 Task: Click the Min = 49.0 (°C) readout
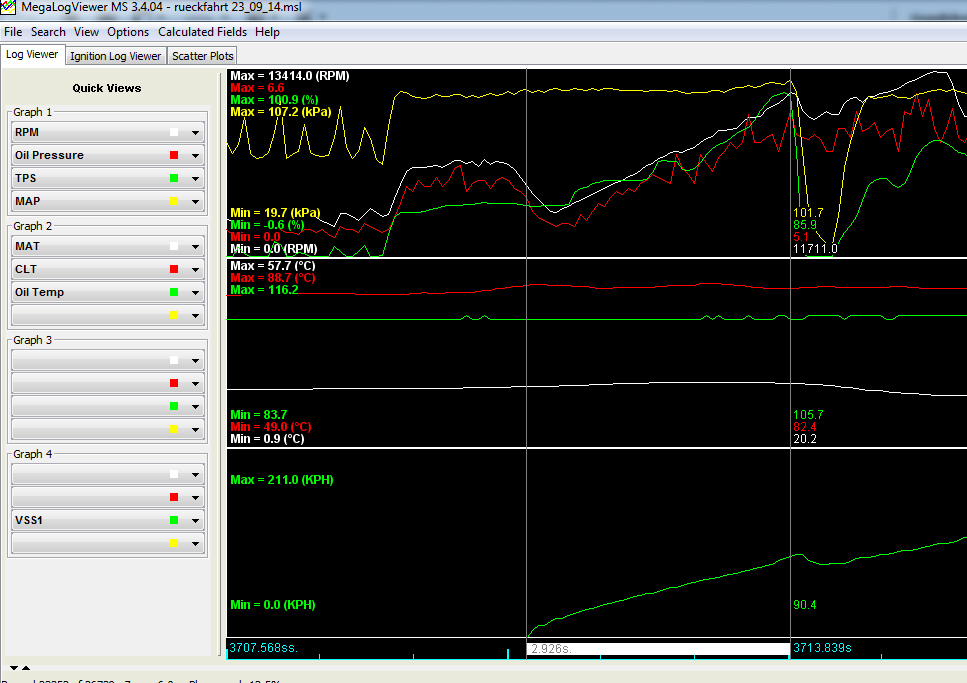(271, 427)
